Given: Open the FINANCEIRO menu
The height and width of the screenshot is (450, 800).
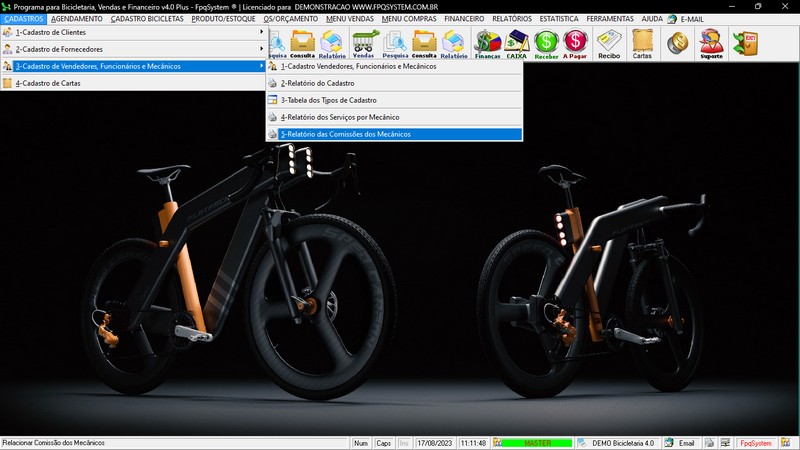Looking at the screenshot, I should click(x=464, y=19).
